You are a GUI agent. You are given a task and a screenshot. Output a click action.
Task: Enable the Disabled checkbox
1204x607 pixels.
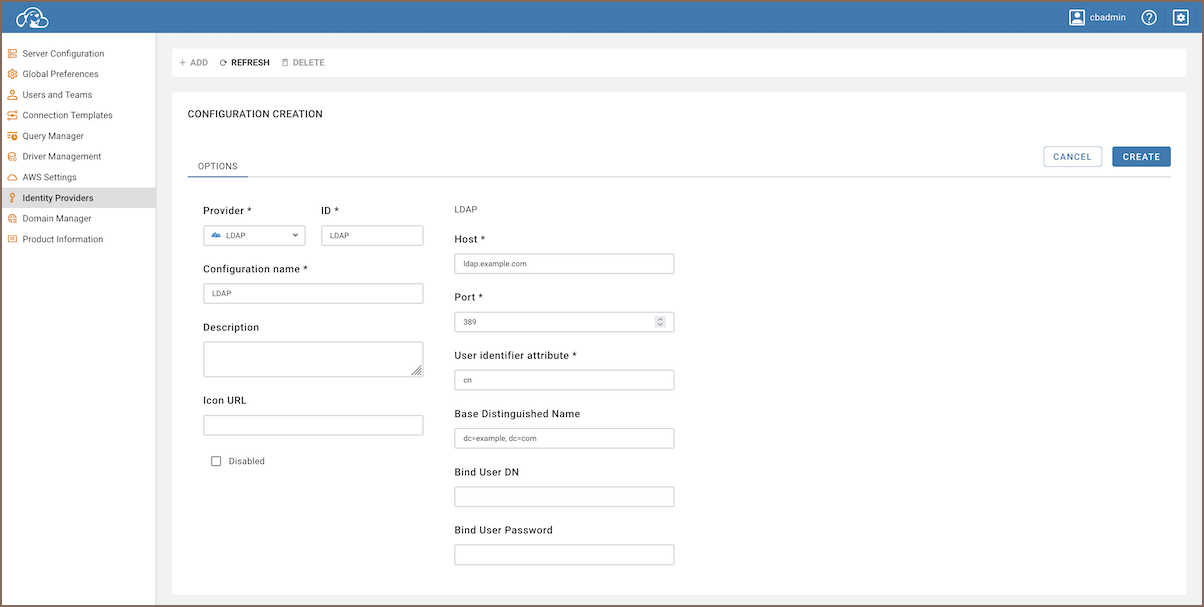tap(216, 461)
